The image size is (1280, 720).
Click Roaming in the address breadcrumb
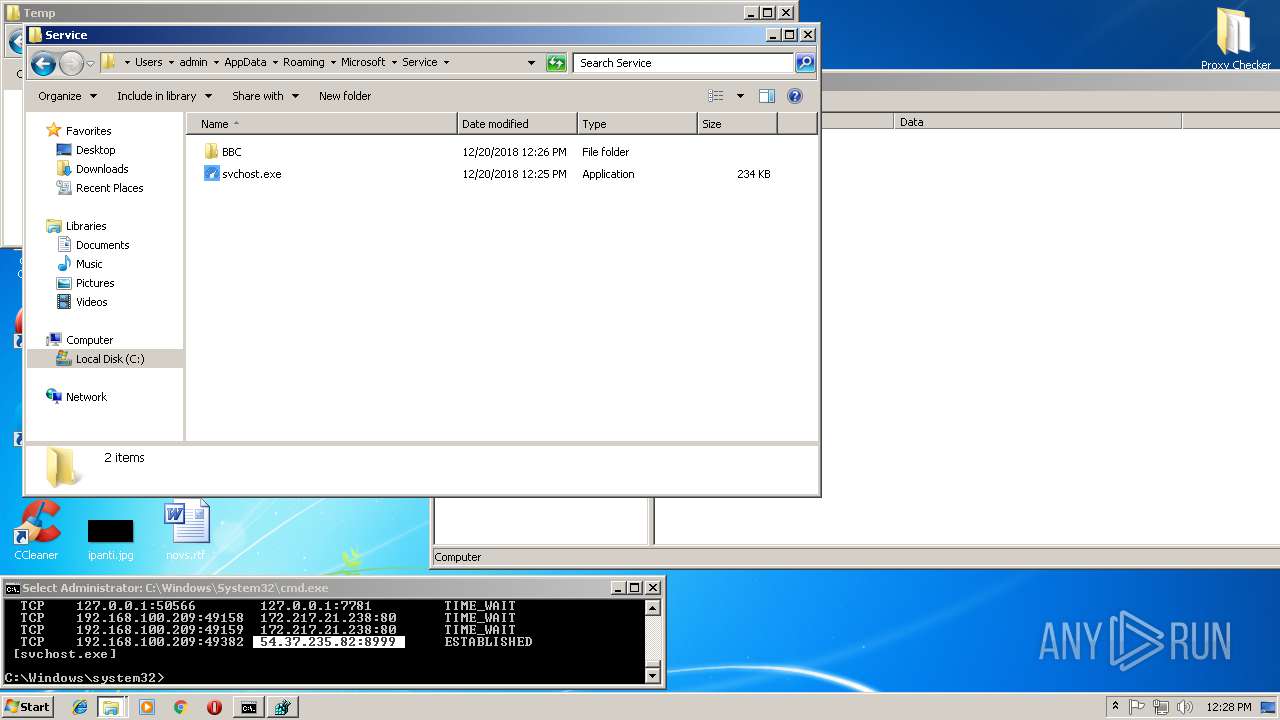point(303,62)
